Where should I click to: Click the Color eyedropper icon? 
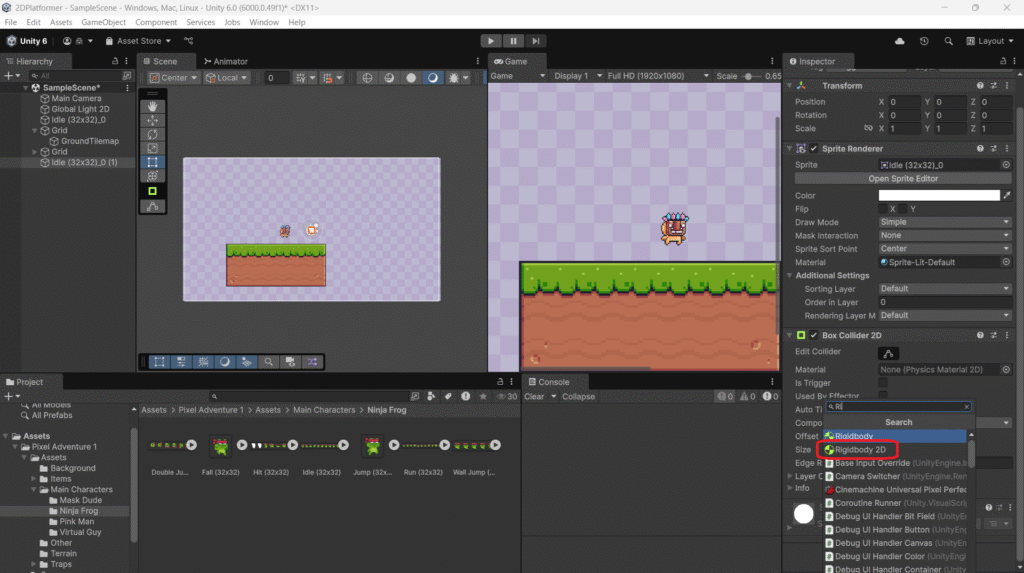(x=1006, y=195)
